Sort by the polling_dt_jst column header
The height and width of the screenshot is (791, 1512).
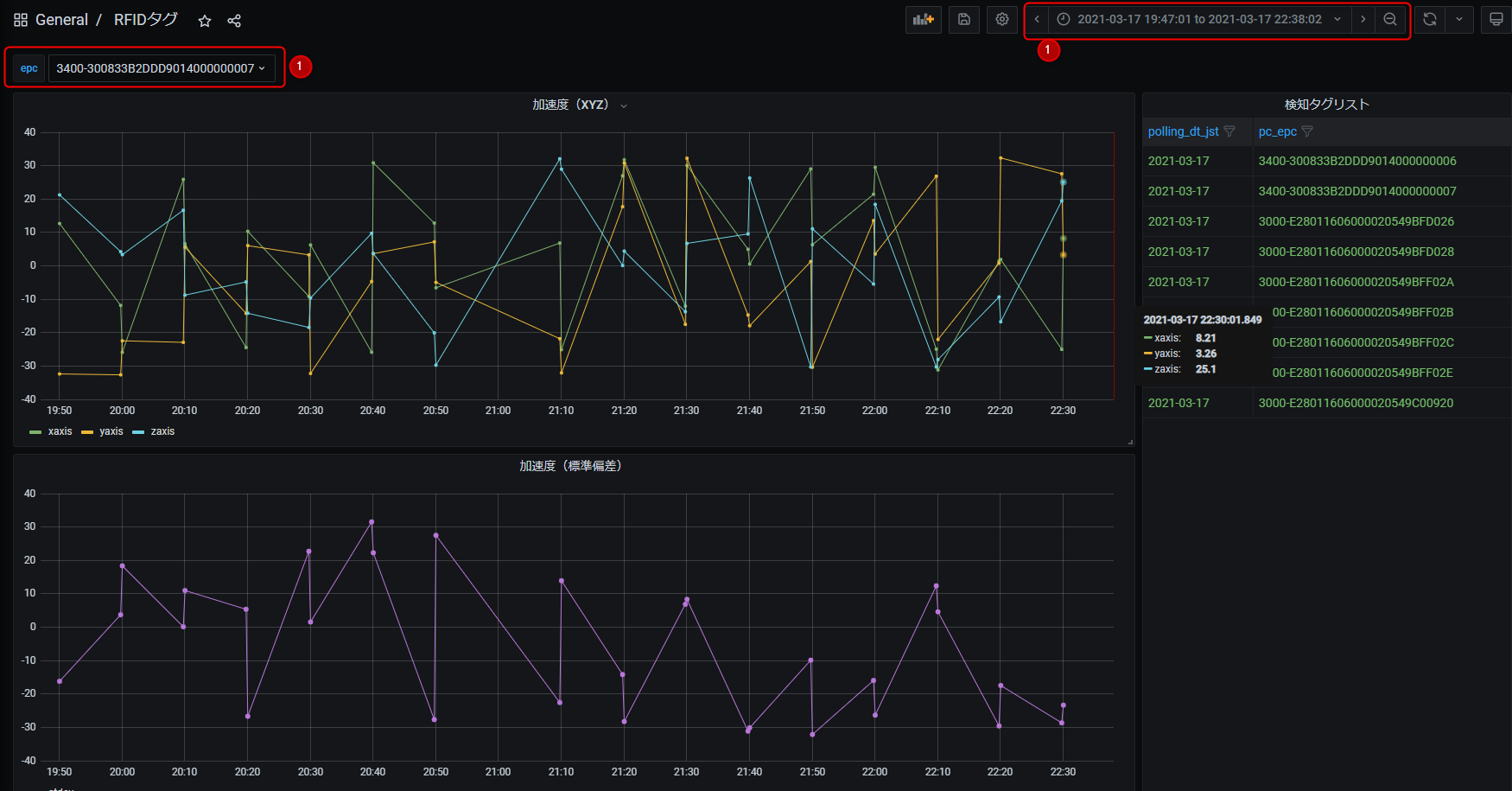pyautogui.click(x=1183, y=131)
